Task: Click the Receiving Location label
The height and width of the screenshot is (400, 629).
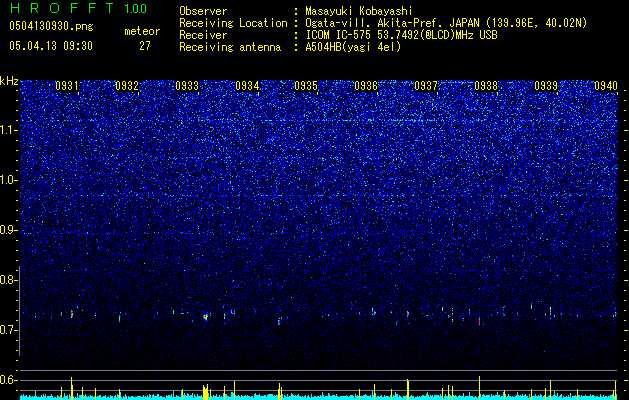Action: pos(233,23)
